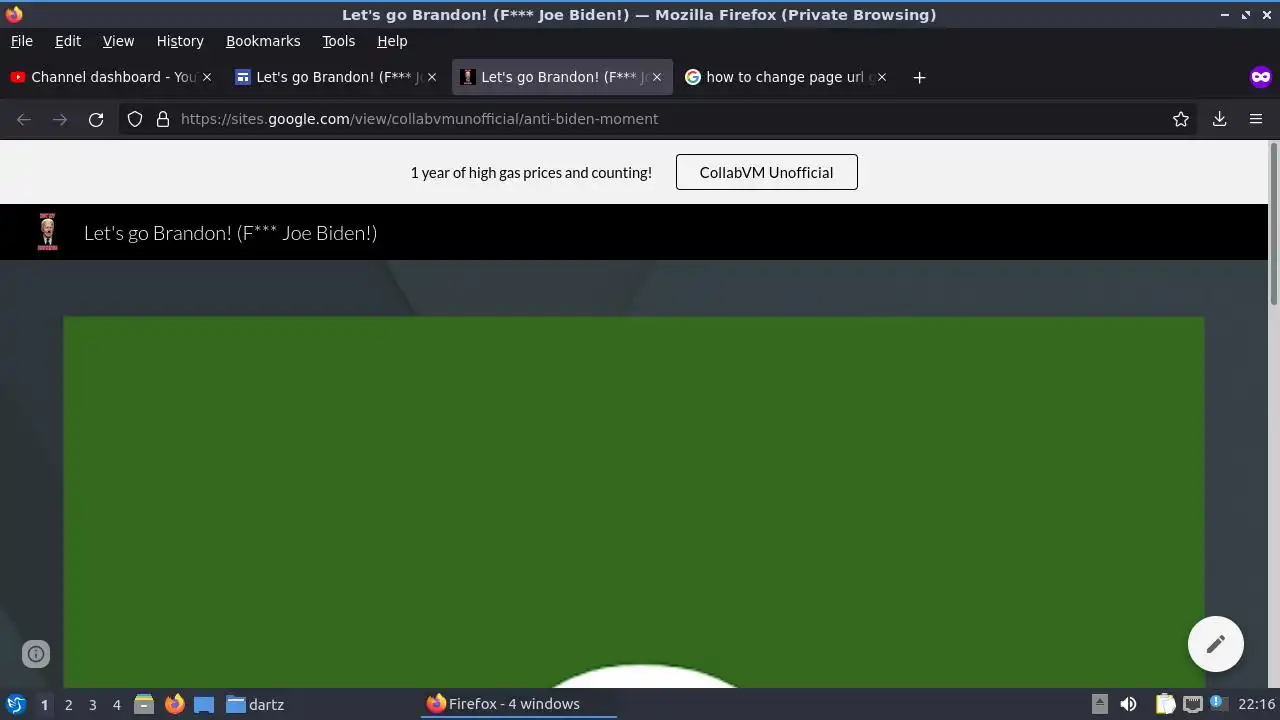
Task: Click the private browsing mask icon
Action: 1260,77
